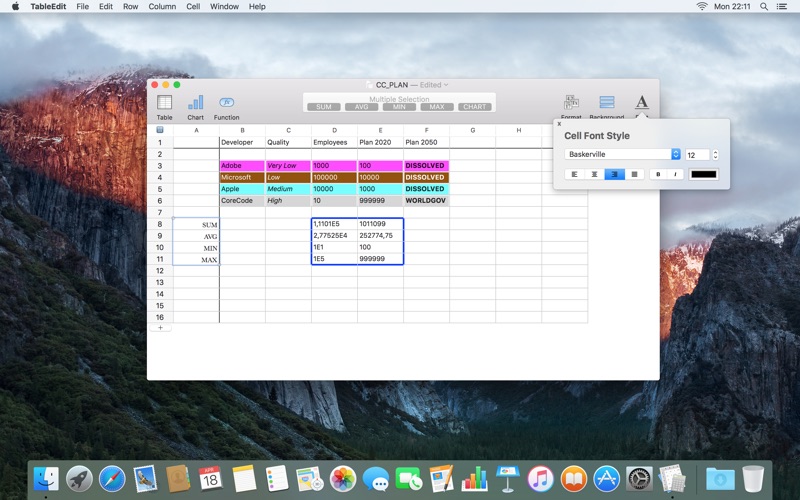Select the Plan 2050 header cell
Image resolution: width=800 pixels, height=500 pixels.
tap(426, 142)
